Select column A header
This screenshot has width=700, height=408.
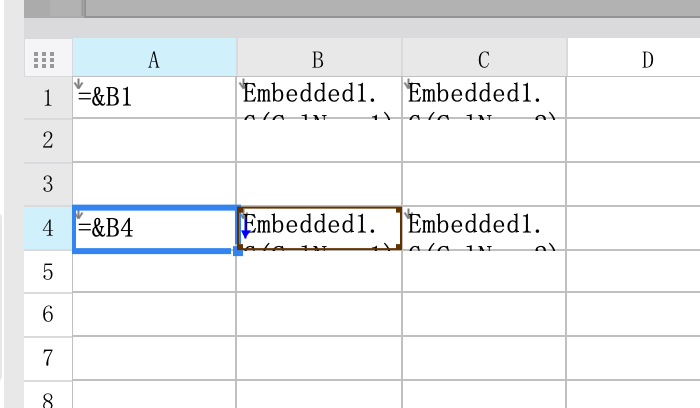(x=154, y=60)
